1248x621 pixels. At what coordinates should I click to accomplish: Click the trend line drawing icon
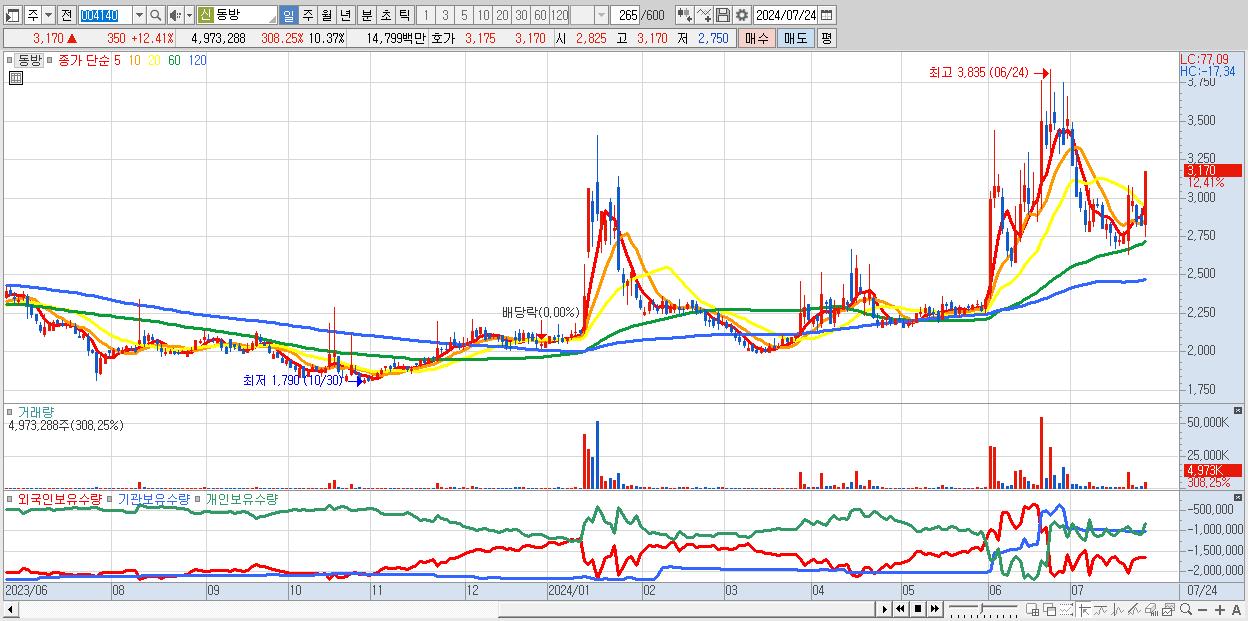coord(1101,609)
